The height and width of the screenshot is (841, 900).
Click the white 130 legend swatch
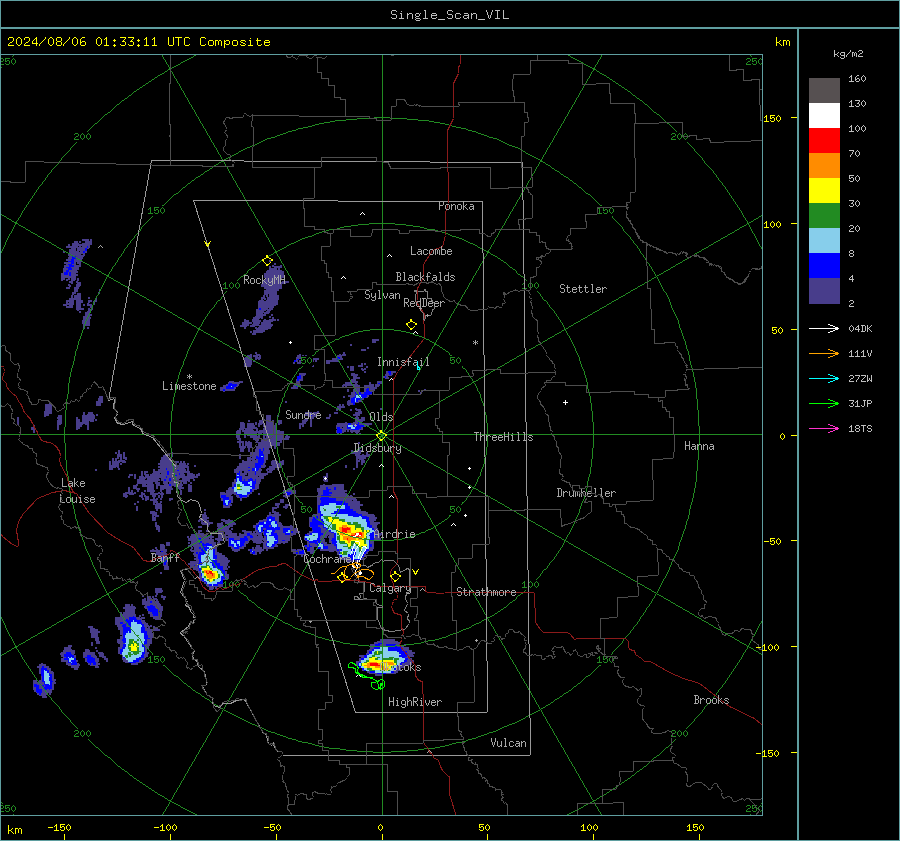click(x=824, y=116)
